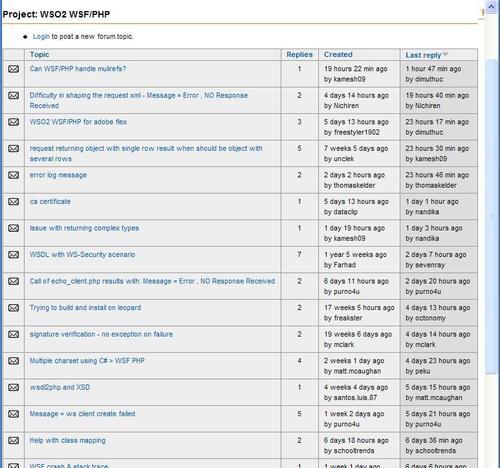Click the scrollbar up arrow button
Viewport: 500px width, 468px height.
pyautogui.click(x=491, y=6)
